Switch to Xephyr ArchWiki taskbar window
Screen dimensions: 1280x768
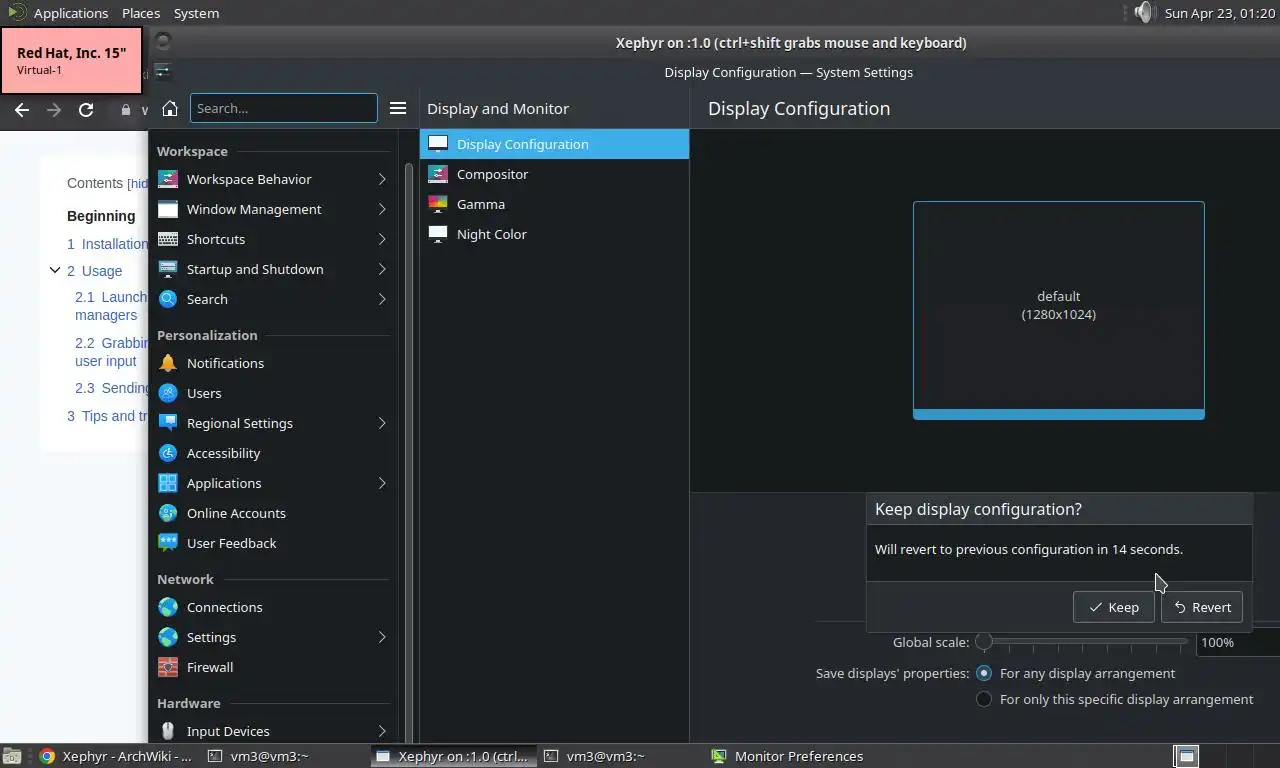click(x=116, y=756)
